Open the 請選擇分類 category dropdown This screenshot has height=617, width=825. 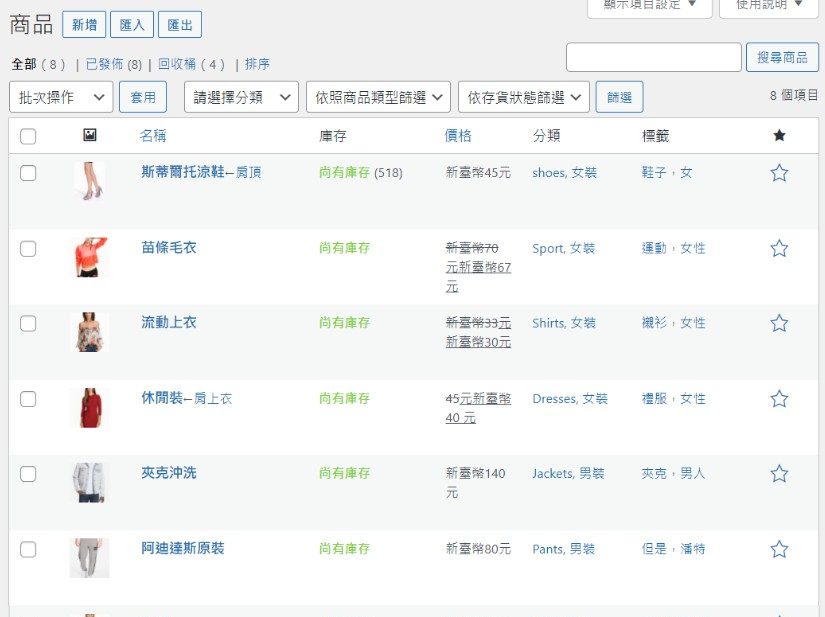tap(241, 97)
